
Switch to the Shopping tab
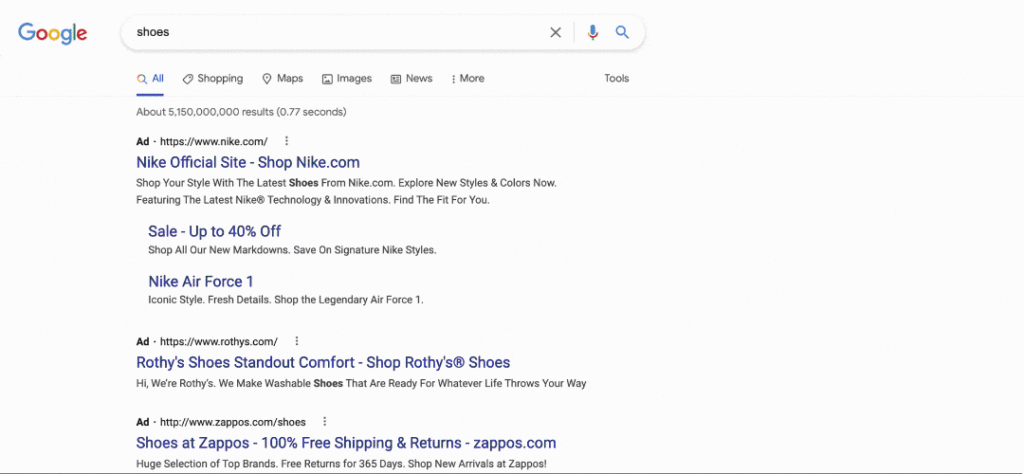click(x=212, y=78)
